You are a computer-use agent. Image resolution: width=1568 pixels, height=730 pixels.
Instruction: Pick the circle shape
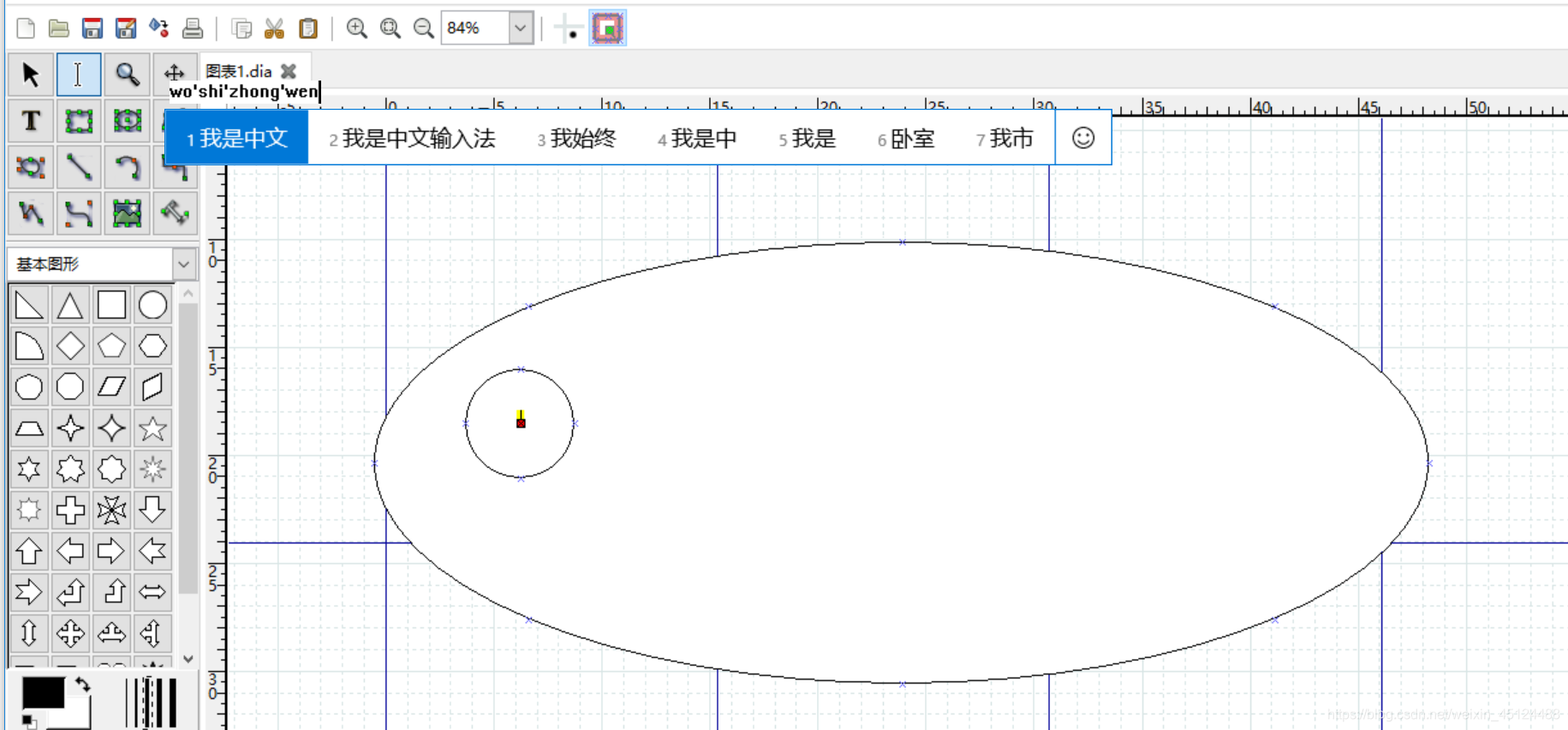coord(152,305)
